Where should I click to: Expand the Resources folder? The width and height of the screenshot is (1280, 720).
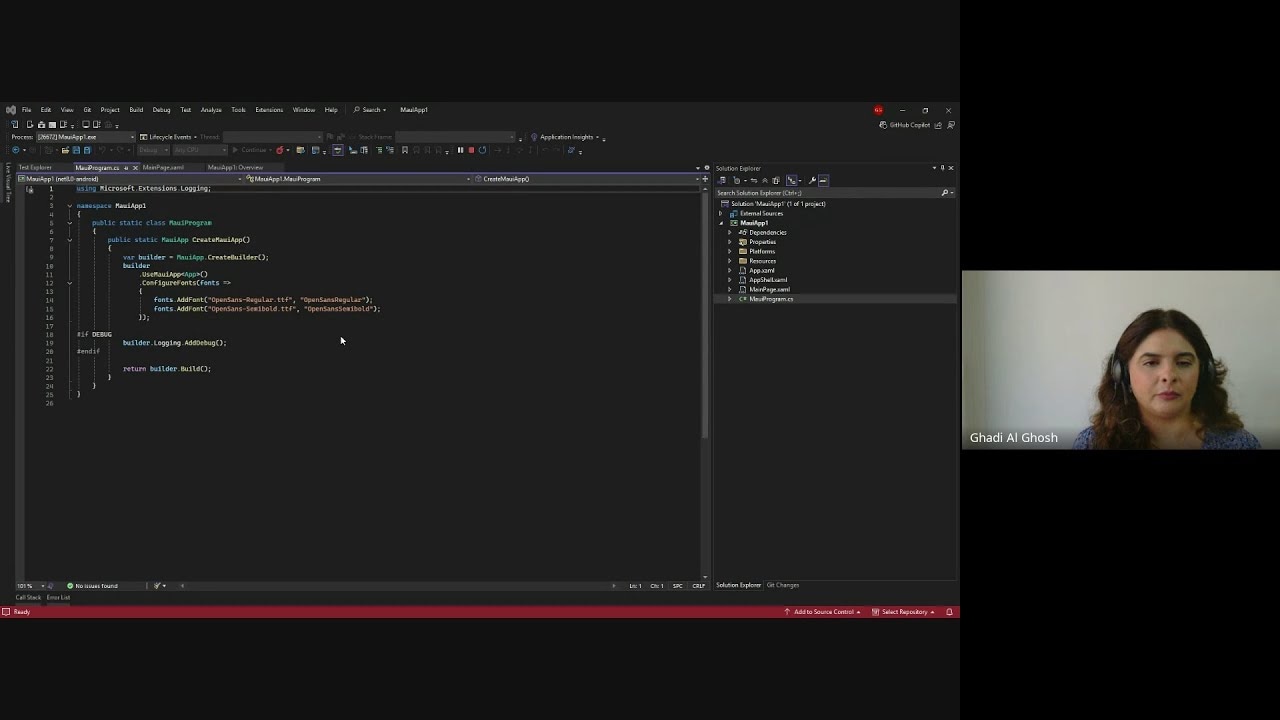731,260
